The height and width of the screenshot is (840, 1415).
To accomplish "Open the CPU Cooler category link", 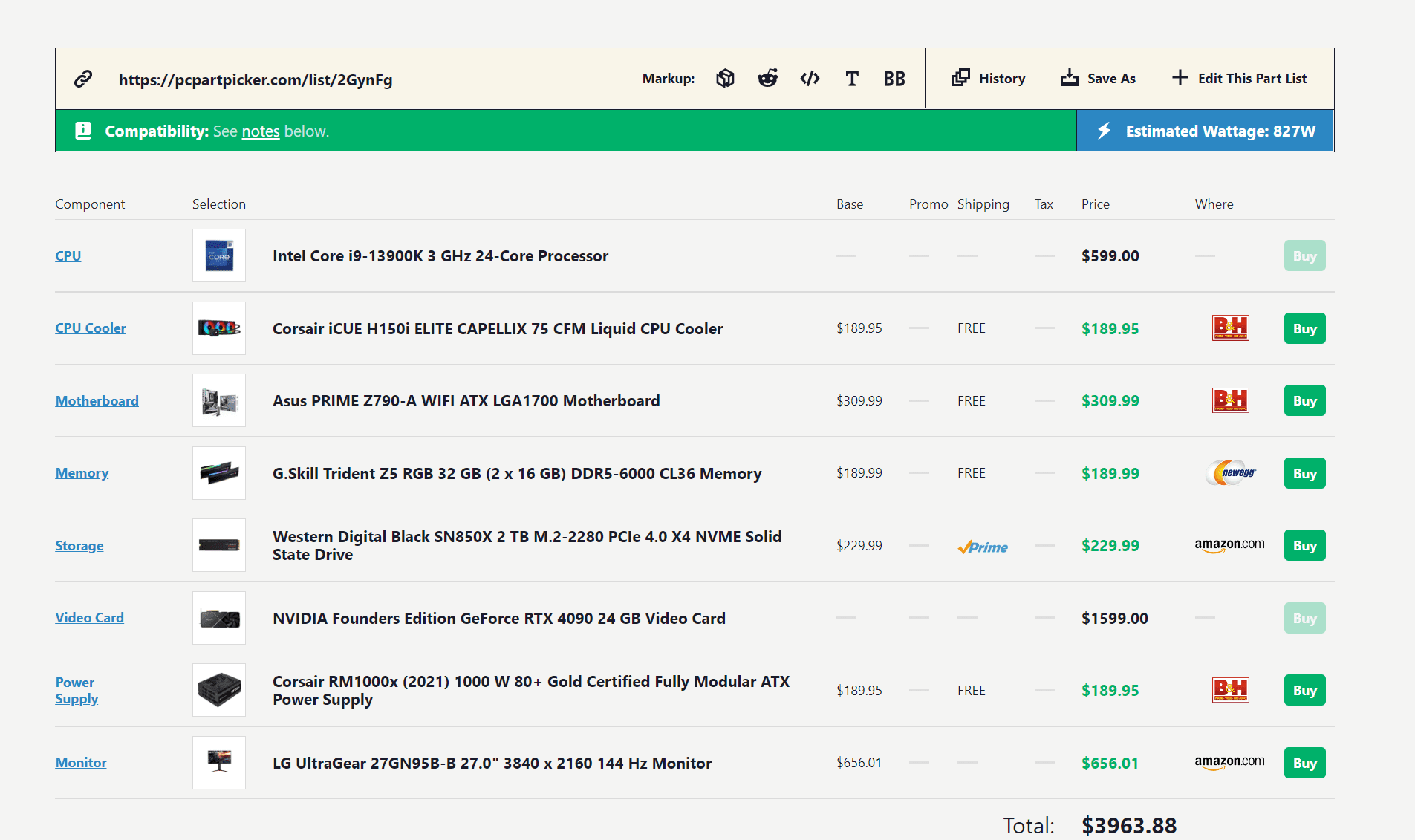I will (91, 328).
